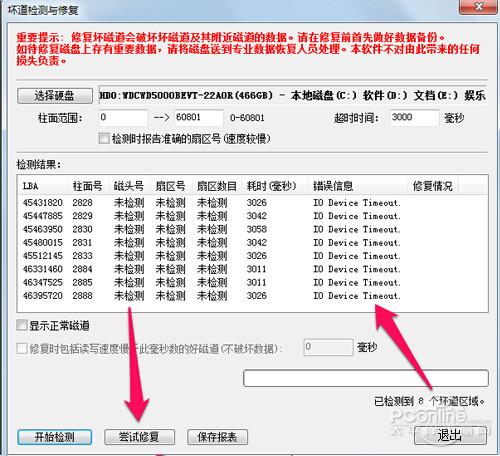Screen dimensions: 500x456
Task: Click the milliseconds field next to 毫秒
Action: pyautogui.click(x=328, y=347)
